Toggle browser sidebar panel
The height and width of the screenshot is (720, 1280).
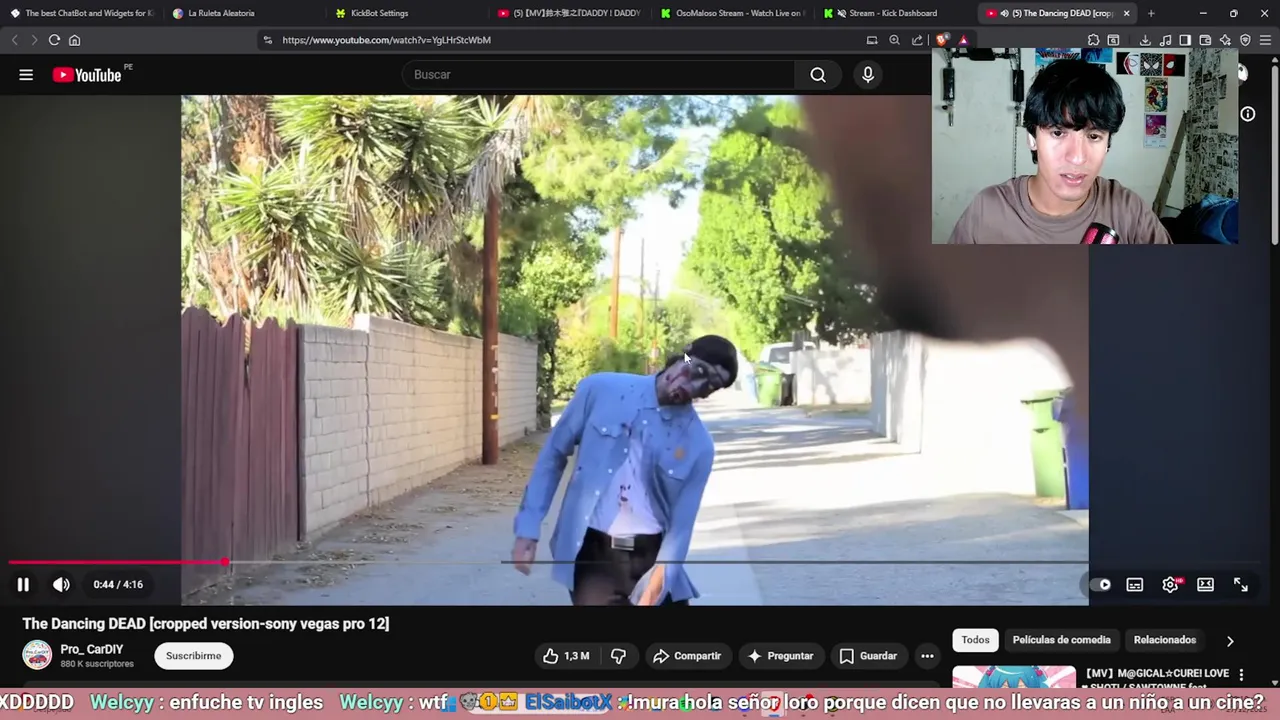(x=1185, y=40)
